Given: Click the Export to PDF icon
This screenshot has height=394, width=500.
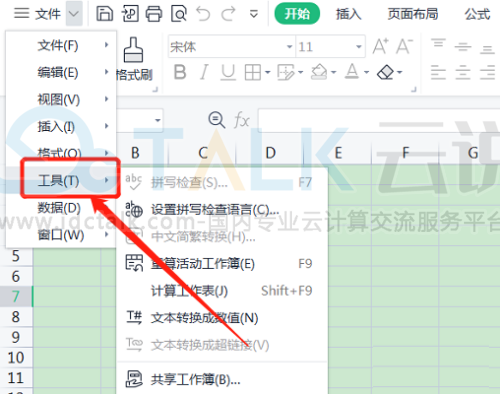Looking at the screenshot, I should (x=130, y=14).
